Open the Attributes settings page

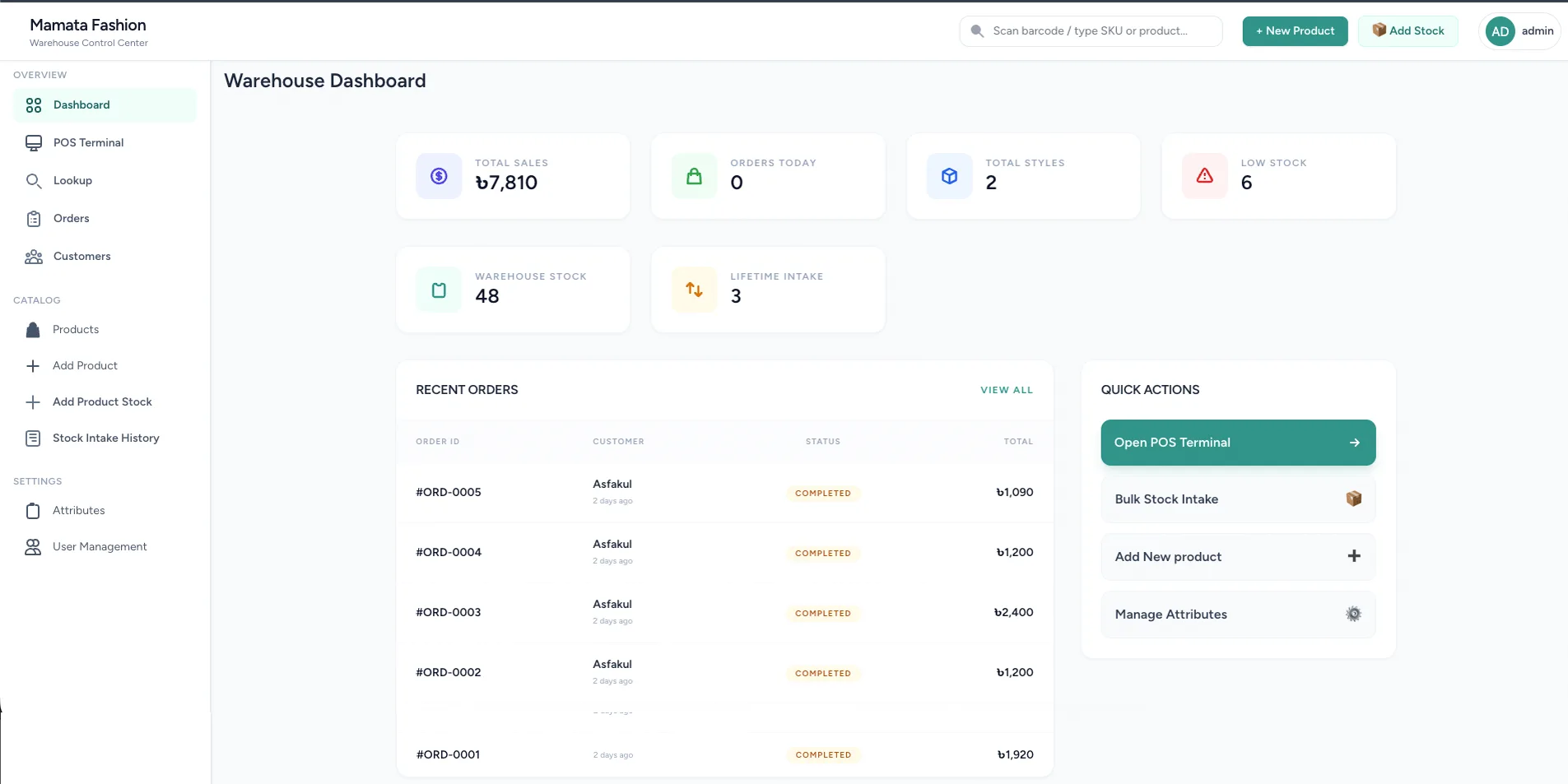pyautogui.click(x=79, y=511)
